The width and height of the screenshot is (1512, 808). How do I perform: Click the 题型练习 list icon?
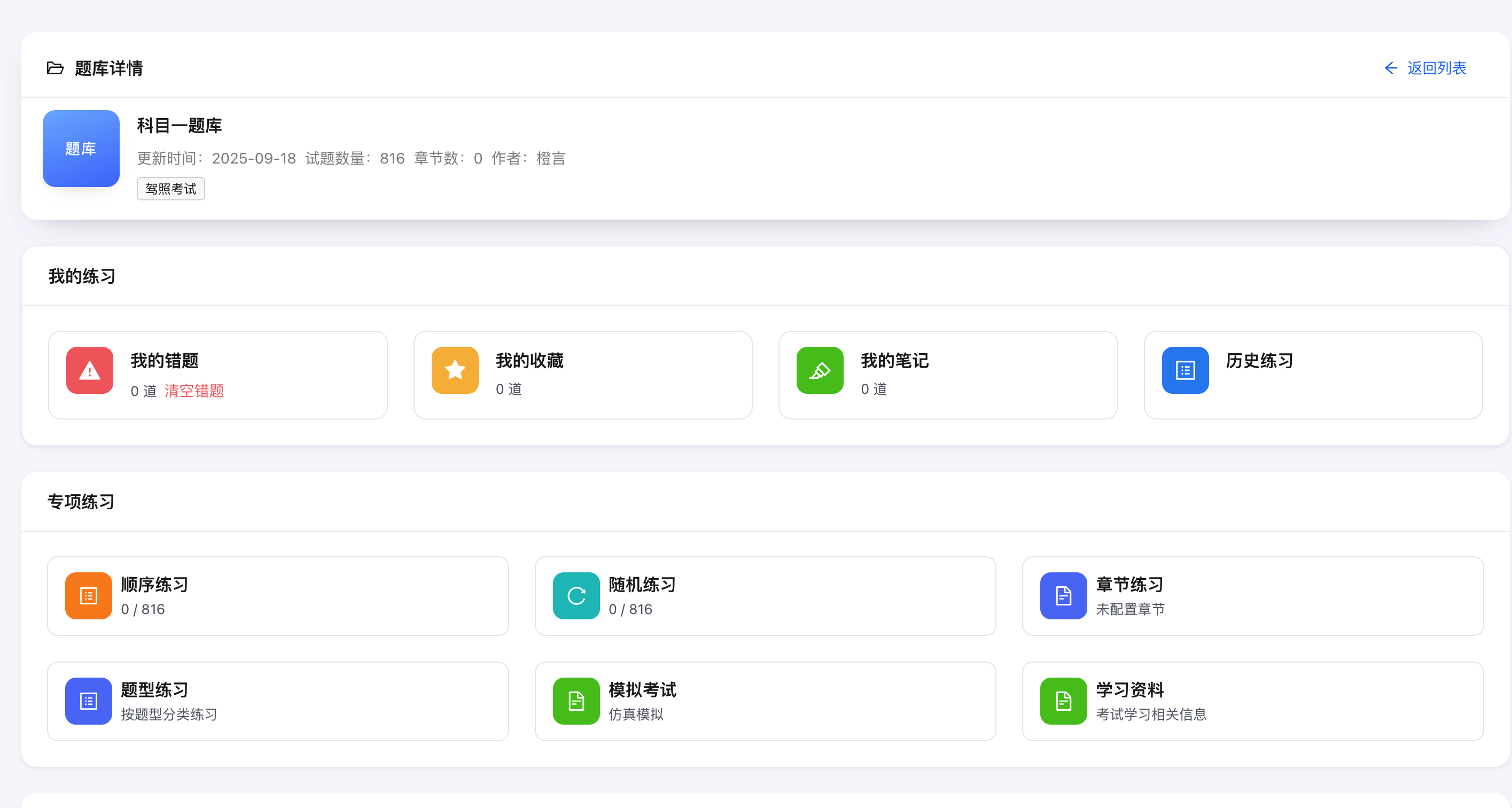[x=89, y=701]
